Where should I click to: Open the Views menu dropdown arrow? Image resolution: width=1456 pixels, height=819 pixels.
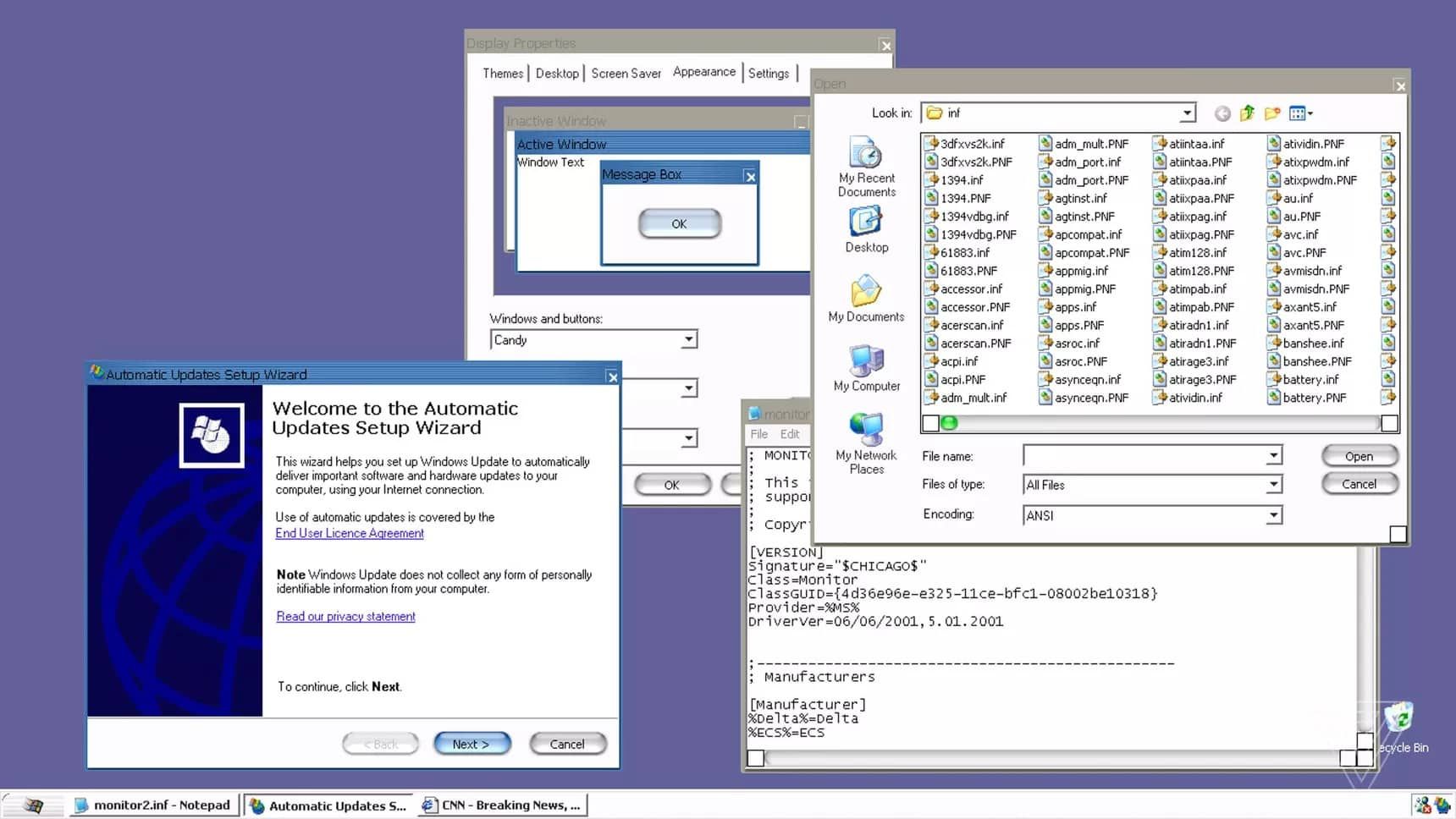pos(1308,113)
